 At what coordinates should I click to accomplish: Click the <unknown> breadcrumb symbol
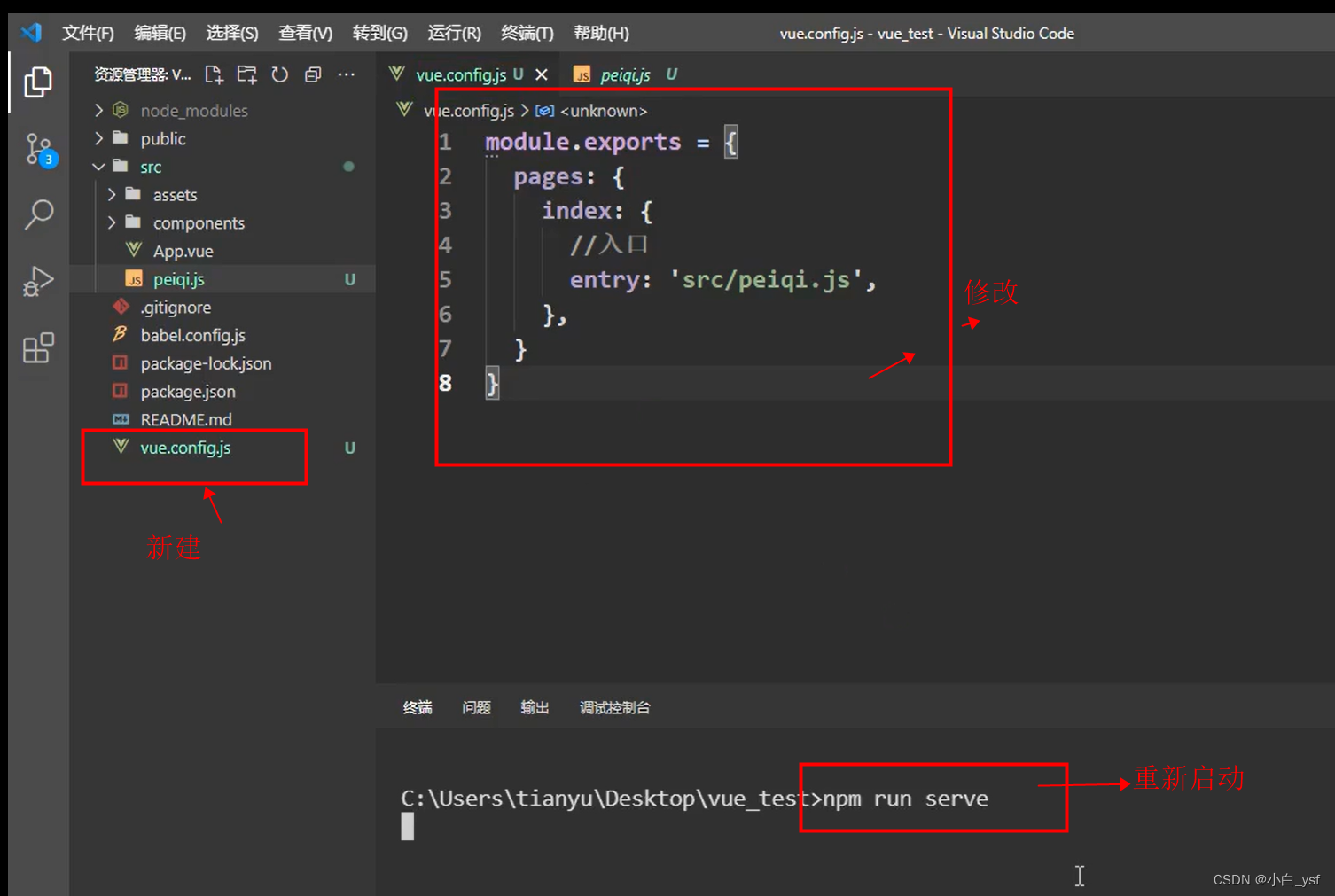(x=603, y=111)
